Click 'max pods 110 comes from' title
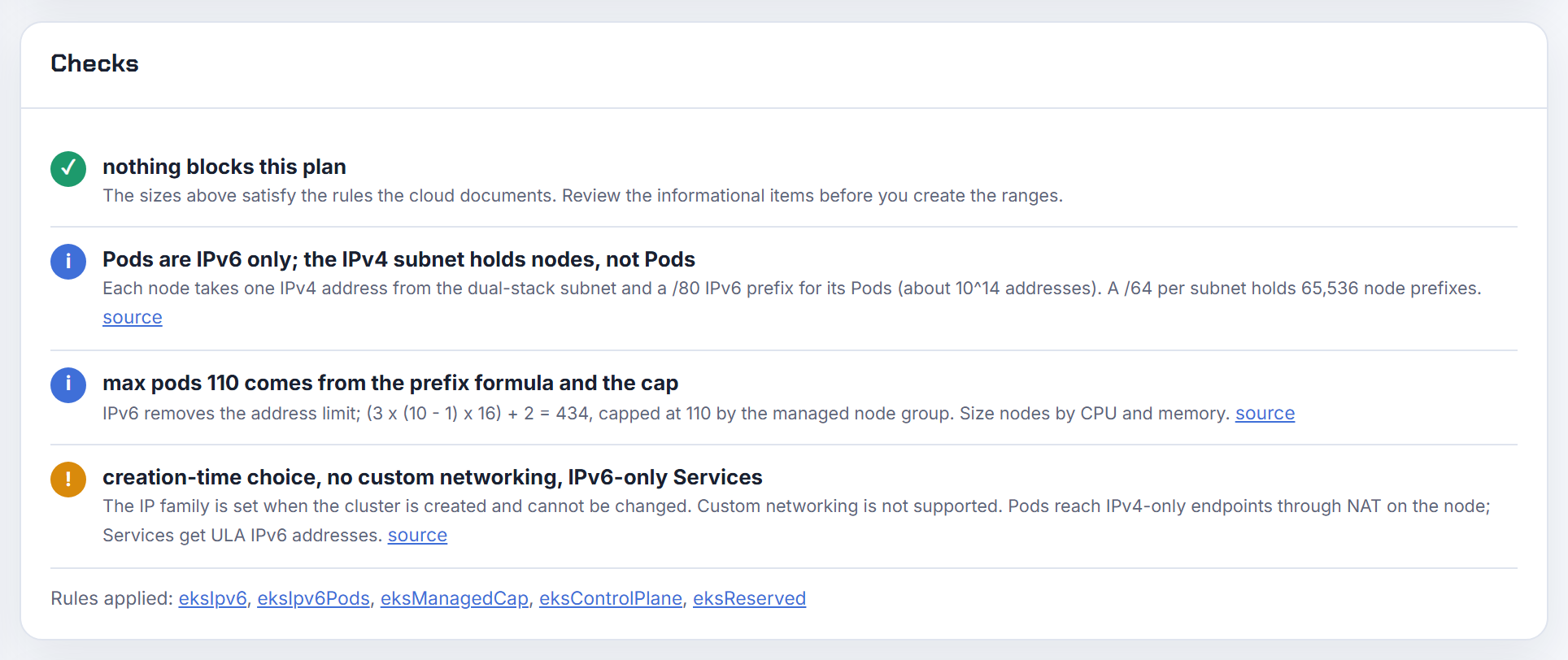The height and width of the screenshot is (660, 1568). coord(390,383)
